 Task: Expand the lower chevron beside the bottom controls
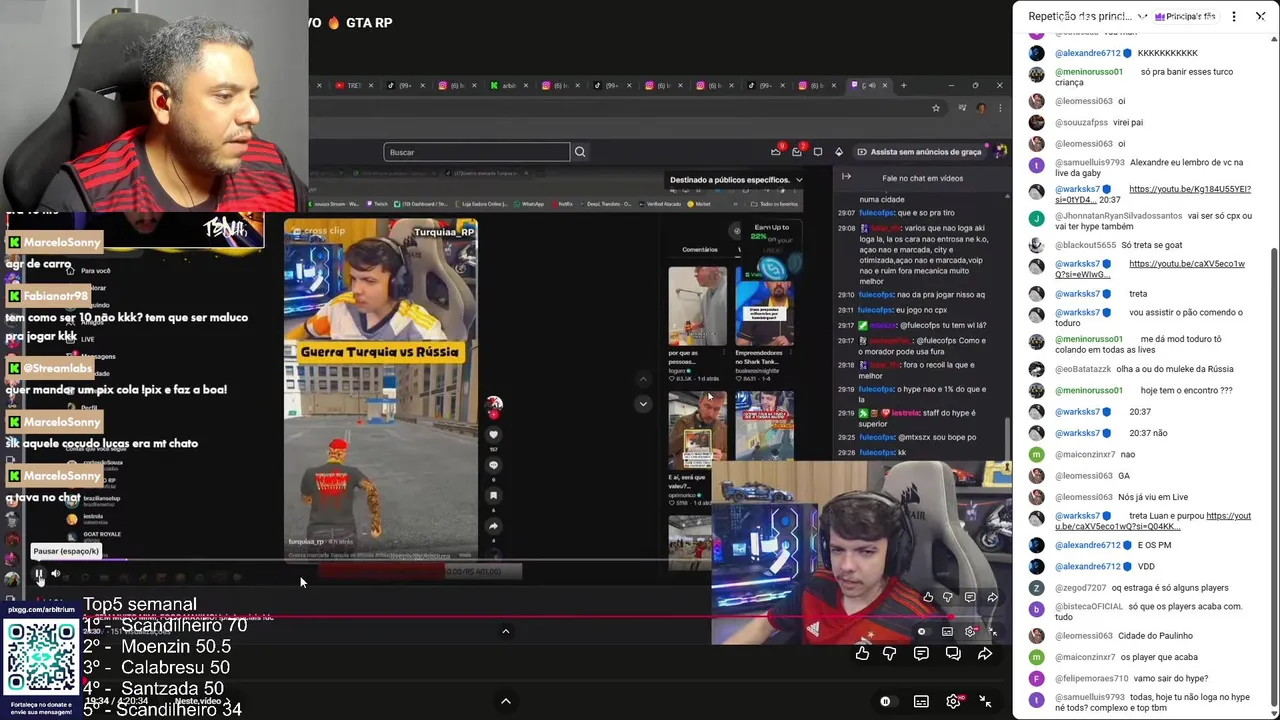505,701
